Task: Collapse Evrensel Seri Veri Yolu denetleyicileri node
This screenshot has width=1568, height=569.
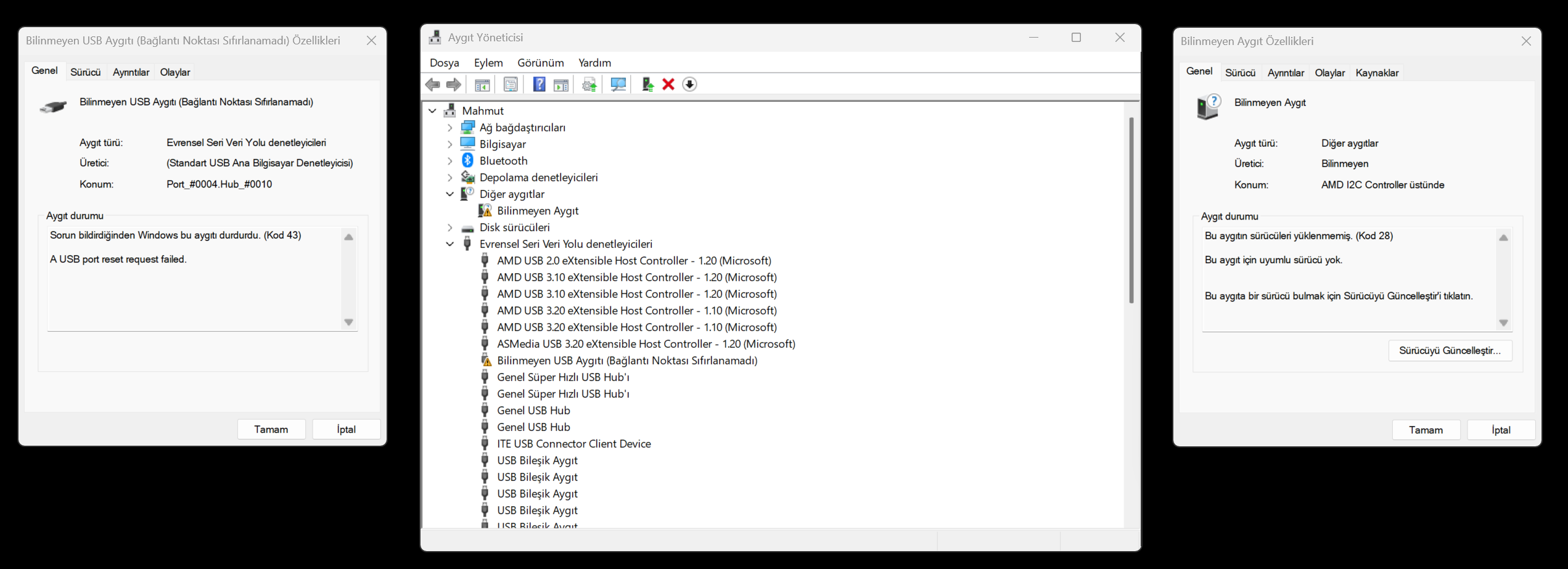Action: (x=450, y=244)
